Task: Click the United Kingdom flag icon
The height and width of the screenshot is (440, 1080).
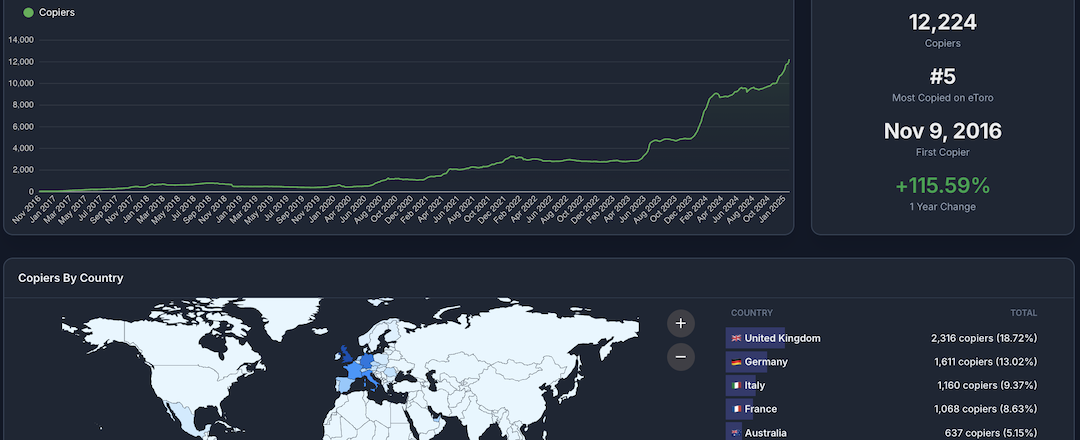Action: pyautogui.click(x=736, y=338)
